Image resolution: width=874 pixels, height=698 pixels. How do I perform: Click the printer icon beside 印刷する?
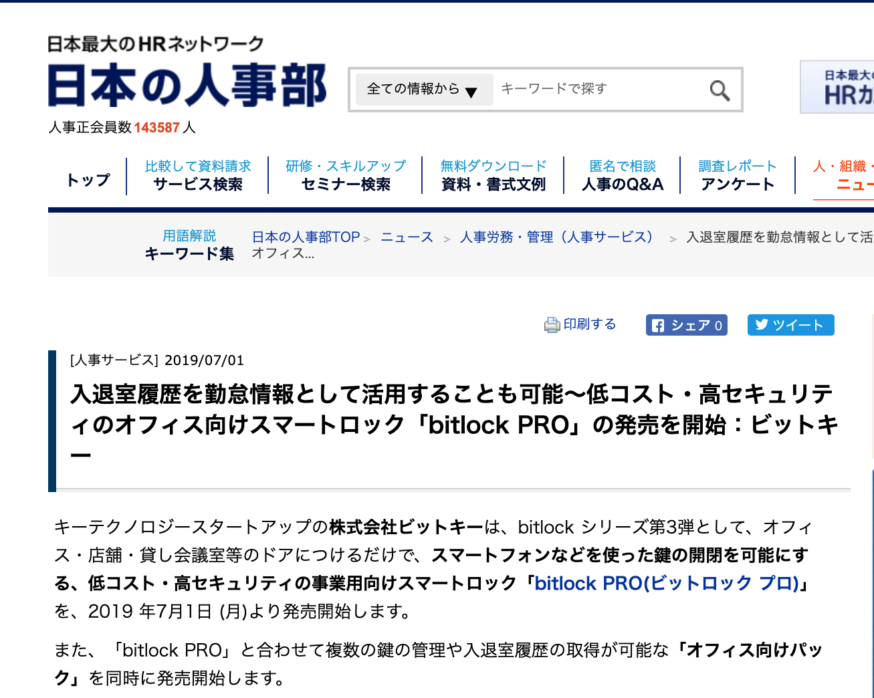tap(550, 324)
